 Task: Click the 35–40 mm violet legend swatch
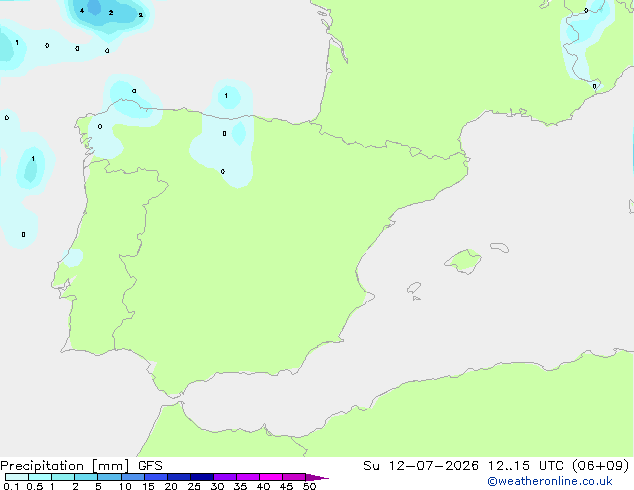[248, 477]
